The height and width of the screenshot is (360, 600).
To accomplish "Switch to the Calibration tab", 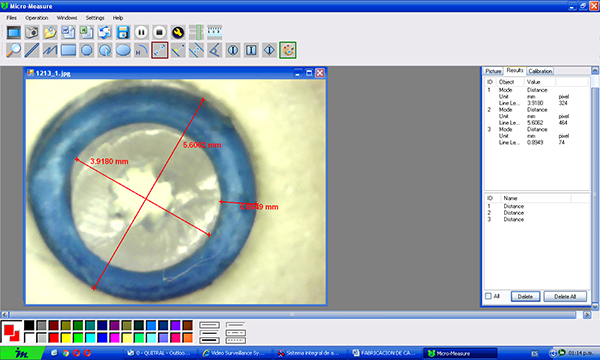I will coord(540,71).
